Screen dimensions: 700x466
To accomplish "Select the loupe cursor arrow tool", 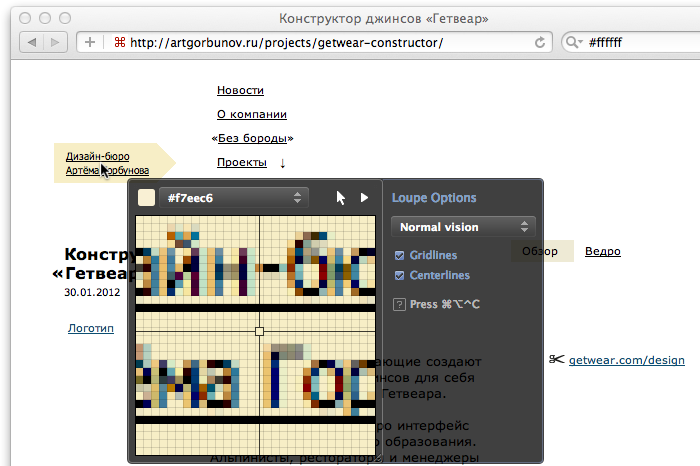I will point(341,198).
